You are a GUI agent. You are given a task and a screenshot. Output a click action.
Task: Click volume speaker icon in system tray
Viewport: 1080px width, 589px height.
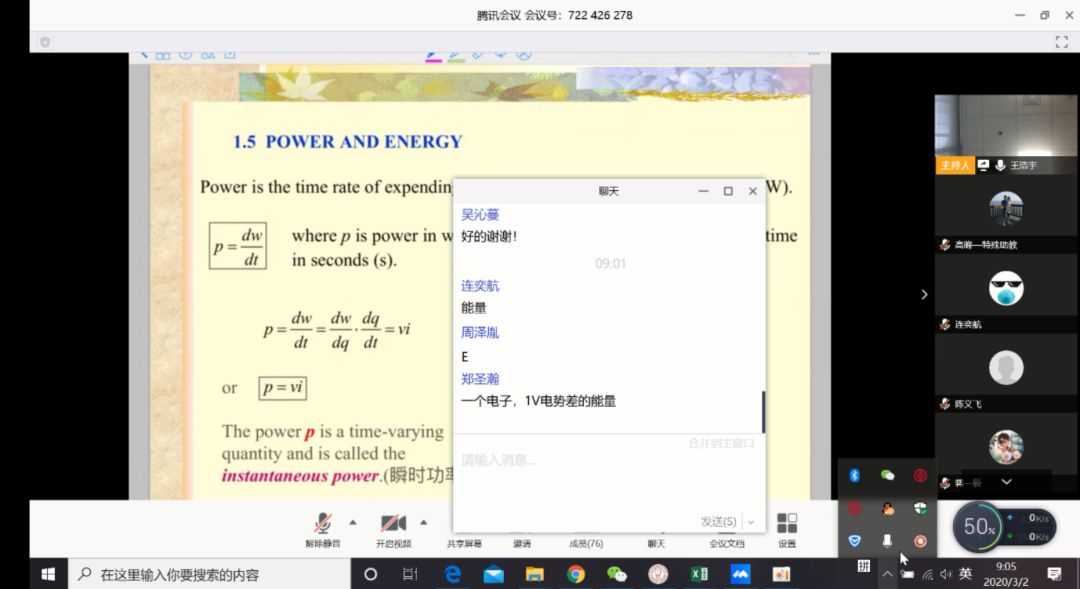point(946,574)
